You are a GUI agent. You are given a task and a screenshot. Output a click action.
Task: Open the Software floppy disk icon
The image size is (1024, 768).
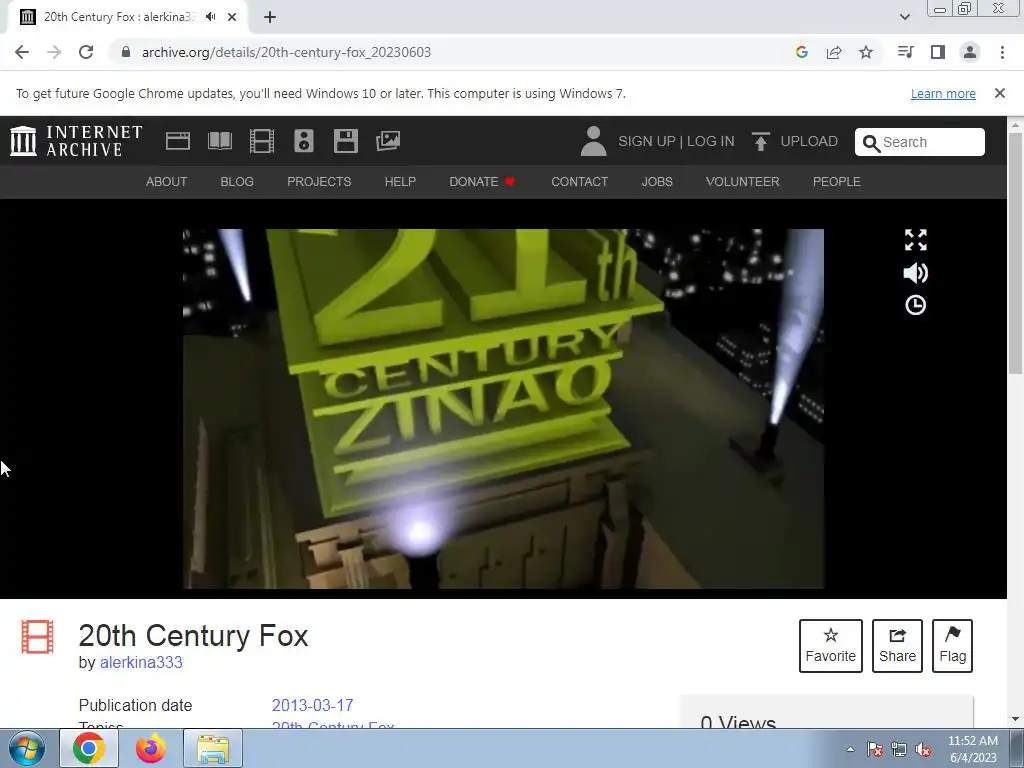coord(345,141)
